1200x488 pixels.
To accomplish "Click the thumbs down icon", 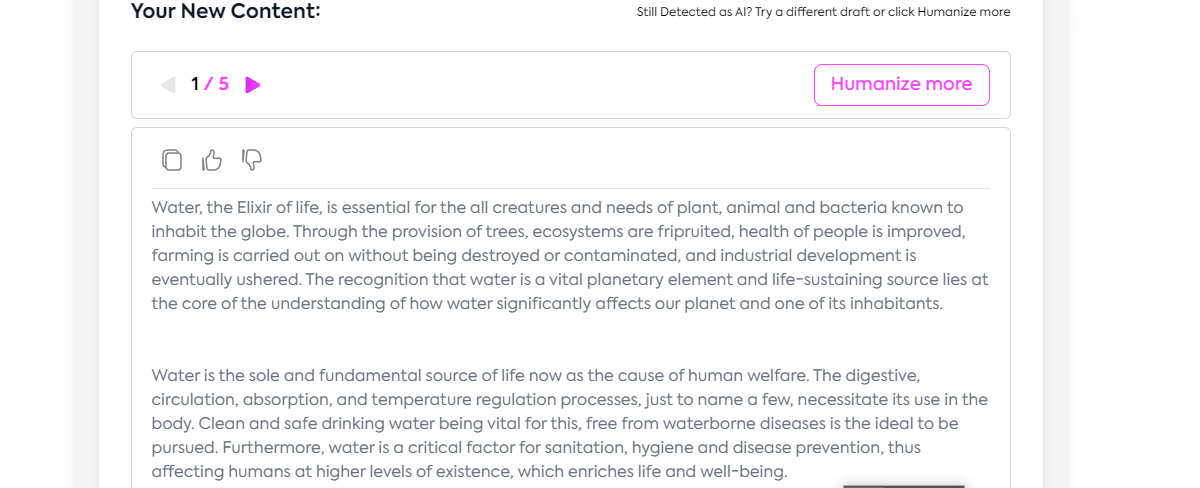I will pos(252,160).
